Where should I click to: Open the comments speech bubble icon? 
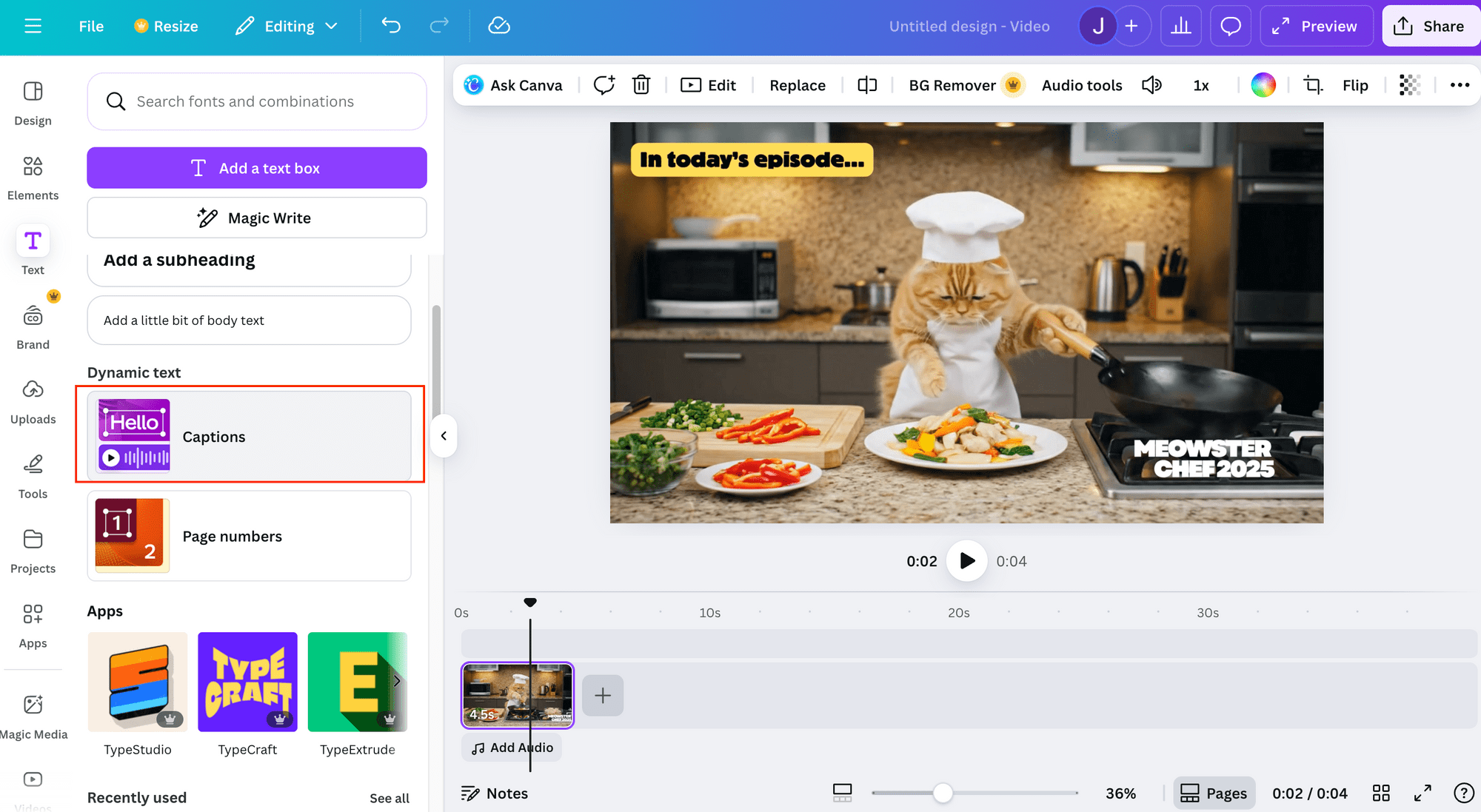(1230, 26)
